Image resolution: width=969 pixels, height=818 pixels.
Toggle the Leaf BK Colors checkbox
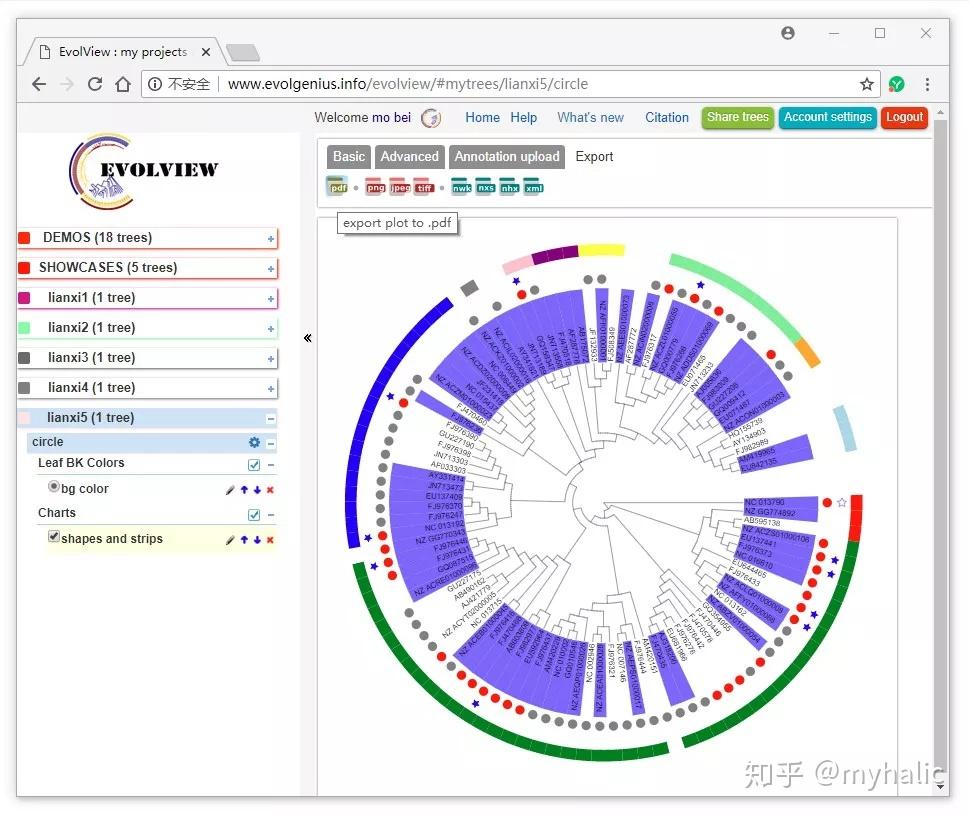pyautogui.click(x=253, y=465)
